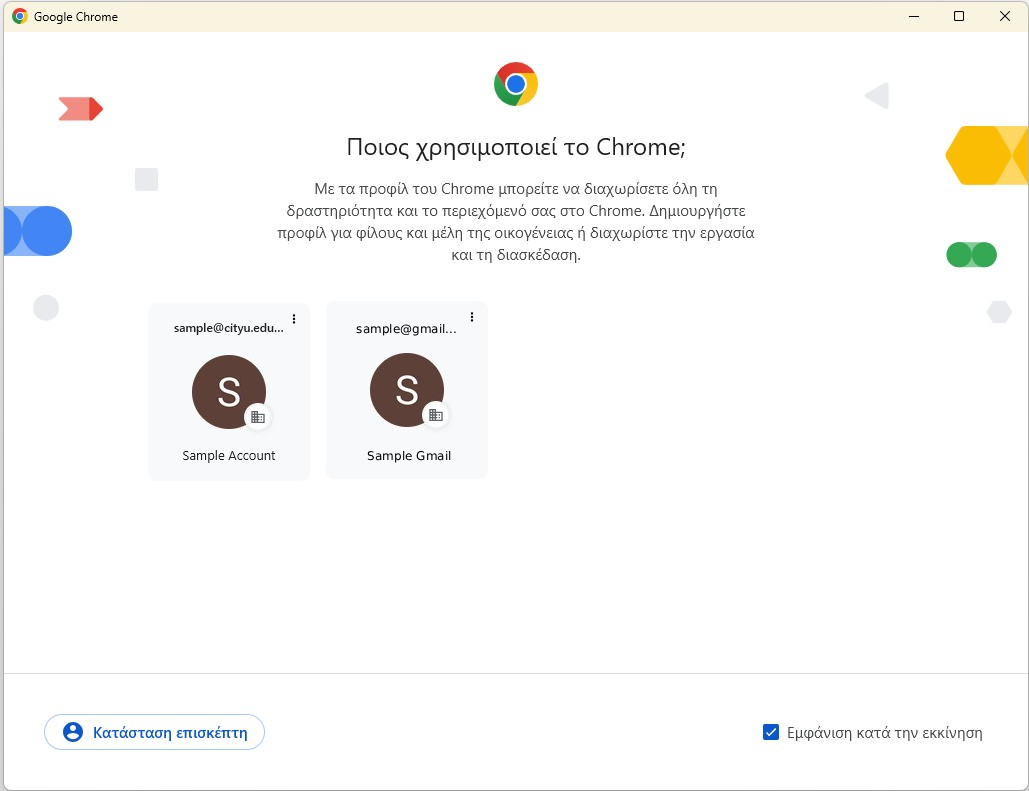1029x791 pixels.
Task: Click the Sample Account profile name
Action: click(x=228, y=455)
